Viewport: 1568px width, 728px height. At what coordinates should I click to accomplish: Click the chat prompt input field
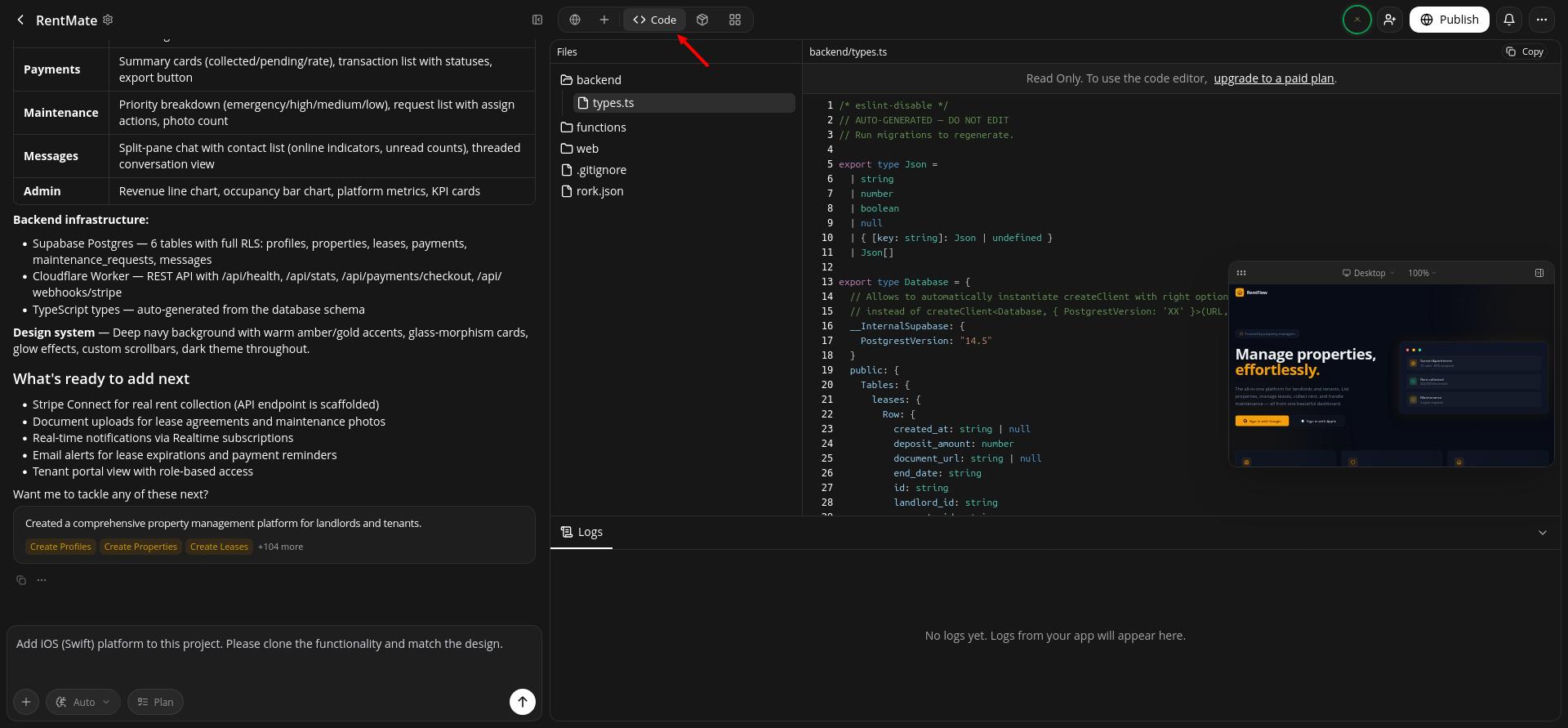tap(274, 654)
